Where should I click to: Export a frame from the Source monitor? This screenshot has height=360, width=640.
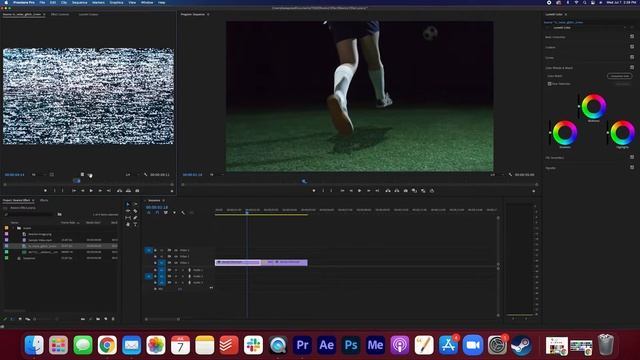pyautogui.click(x=138, y=191)
